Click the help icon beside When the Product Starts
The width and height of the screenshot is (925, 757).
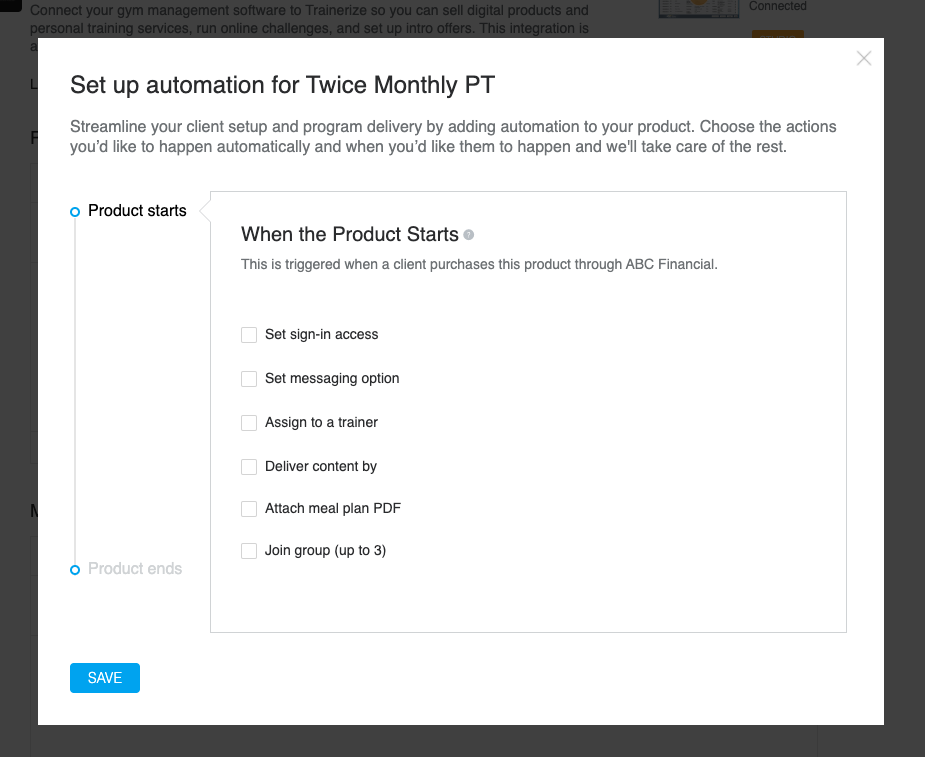pyautogui.click(x=468, y=235)
